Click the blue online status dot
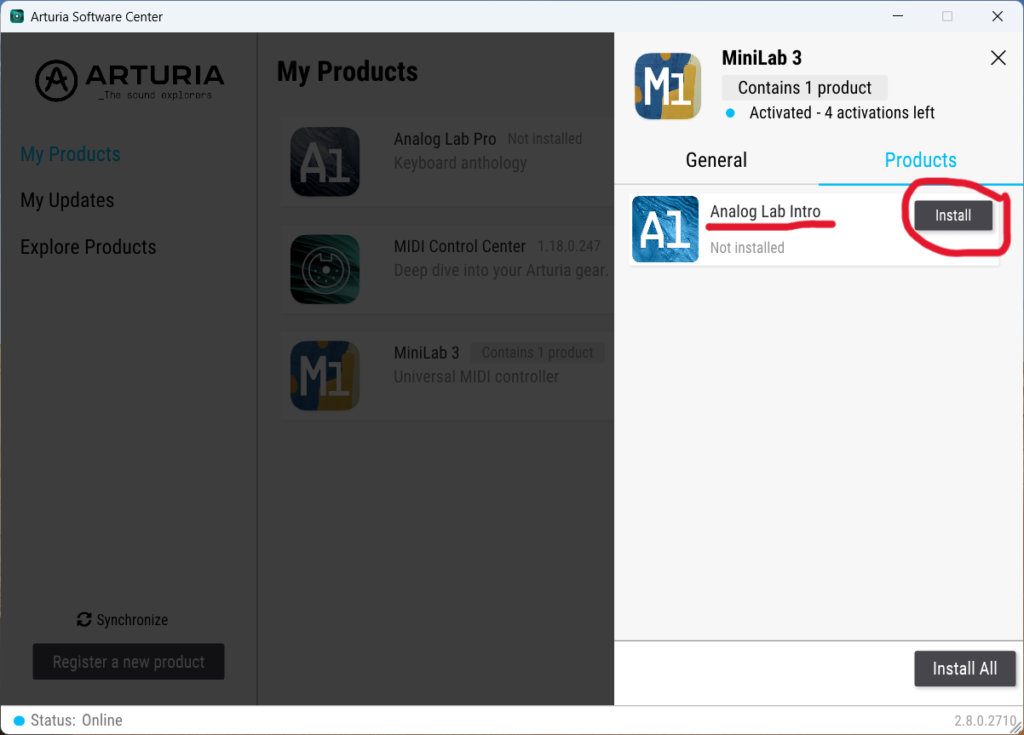The image size is (1024, 735). [x=19, y=721]
